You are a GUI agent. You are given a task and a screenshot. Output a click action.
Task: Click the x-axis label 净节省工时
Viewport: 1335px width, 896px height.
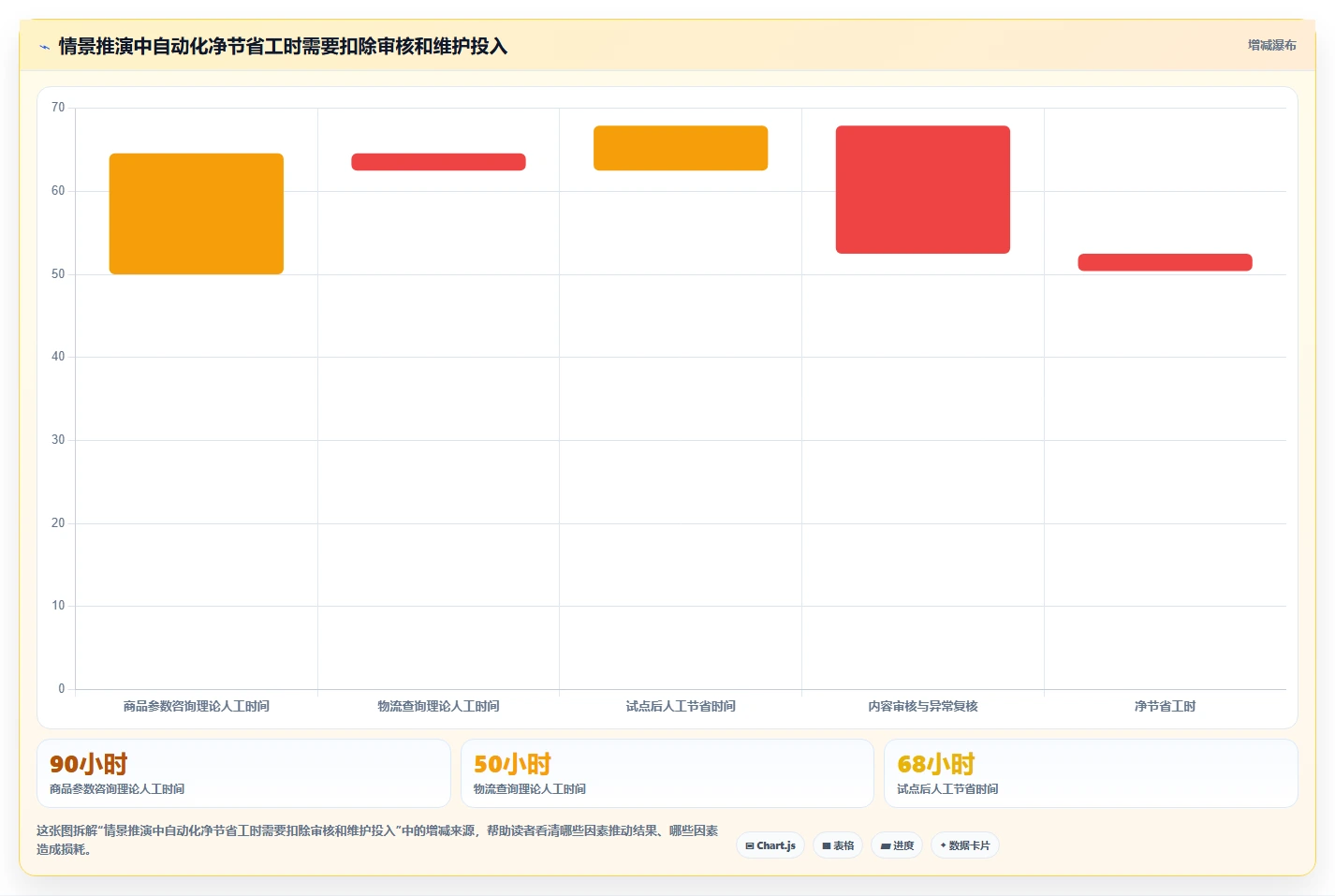(1165, 706)
